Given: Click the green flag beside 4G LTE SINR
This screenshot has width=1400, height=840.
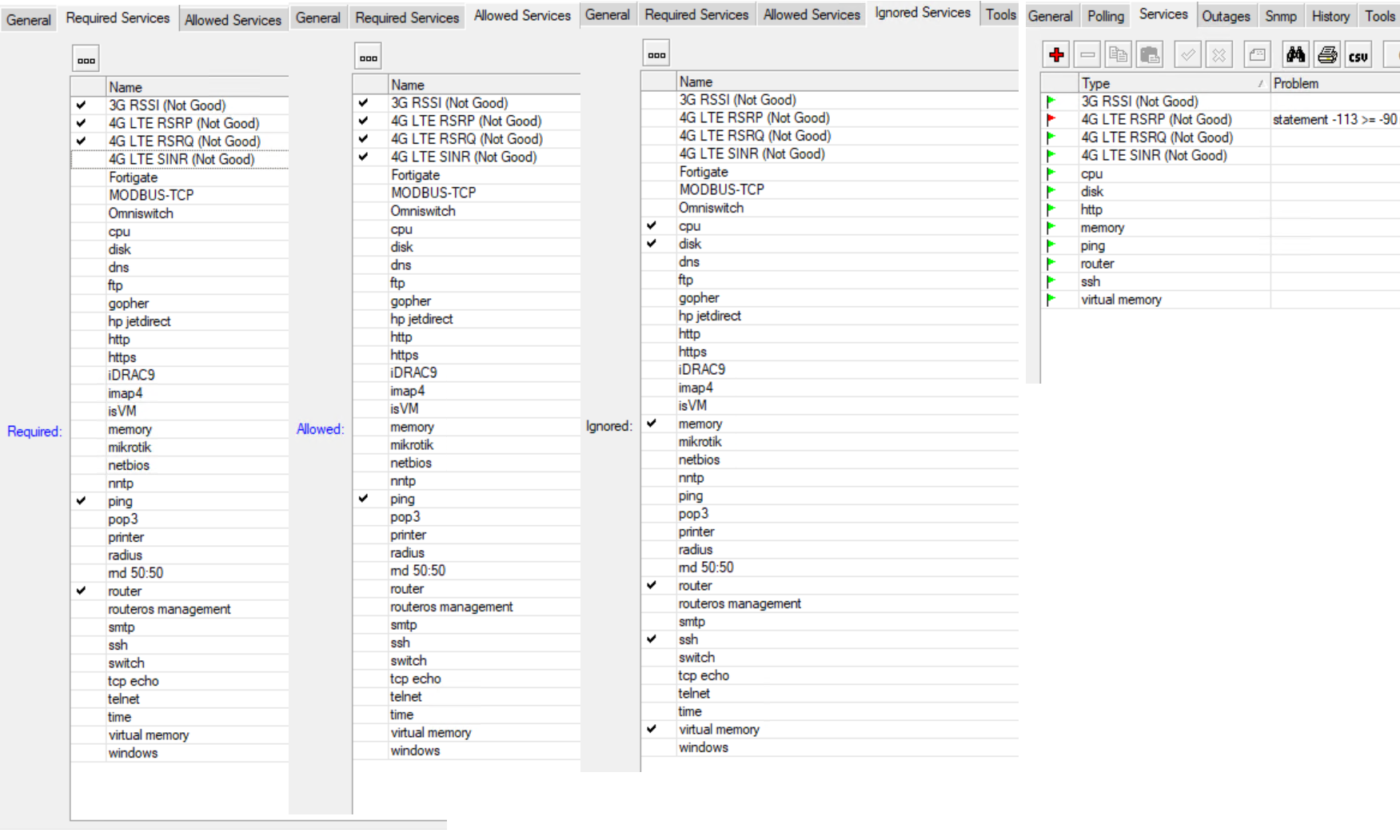Looking at the screenshot, I should tap(1051, 155).
